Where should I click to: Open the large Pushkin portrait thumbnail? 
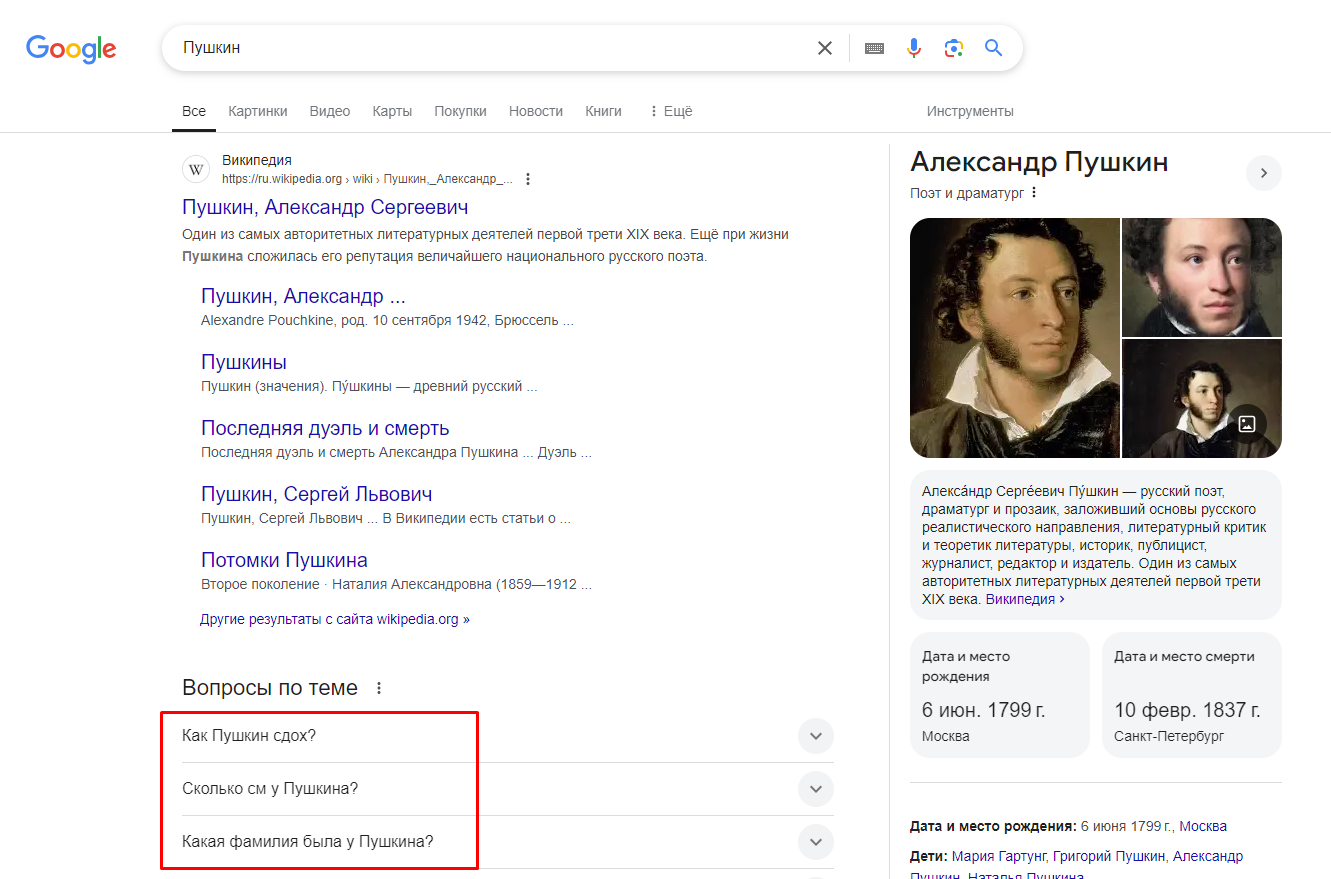click(1015, 338)
